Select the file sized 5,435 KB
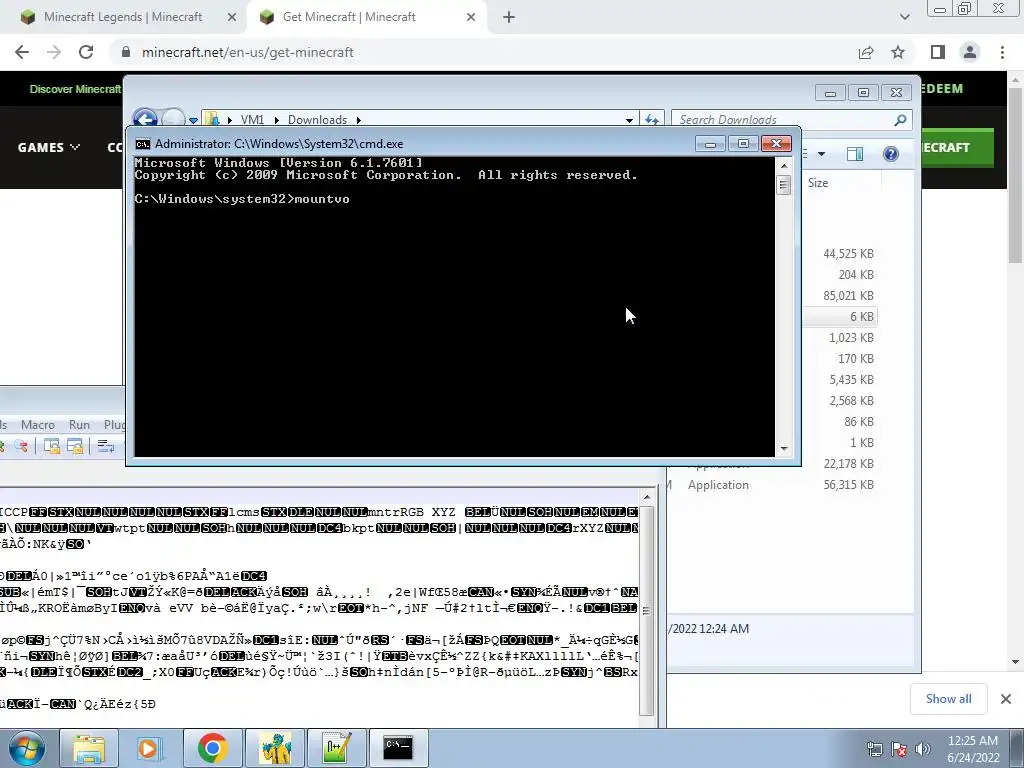This screenshot has width=1024, height=768. 852,379
